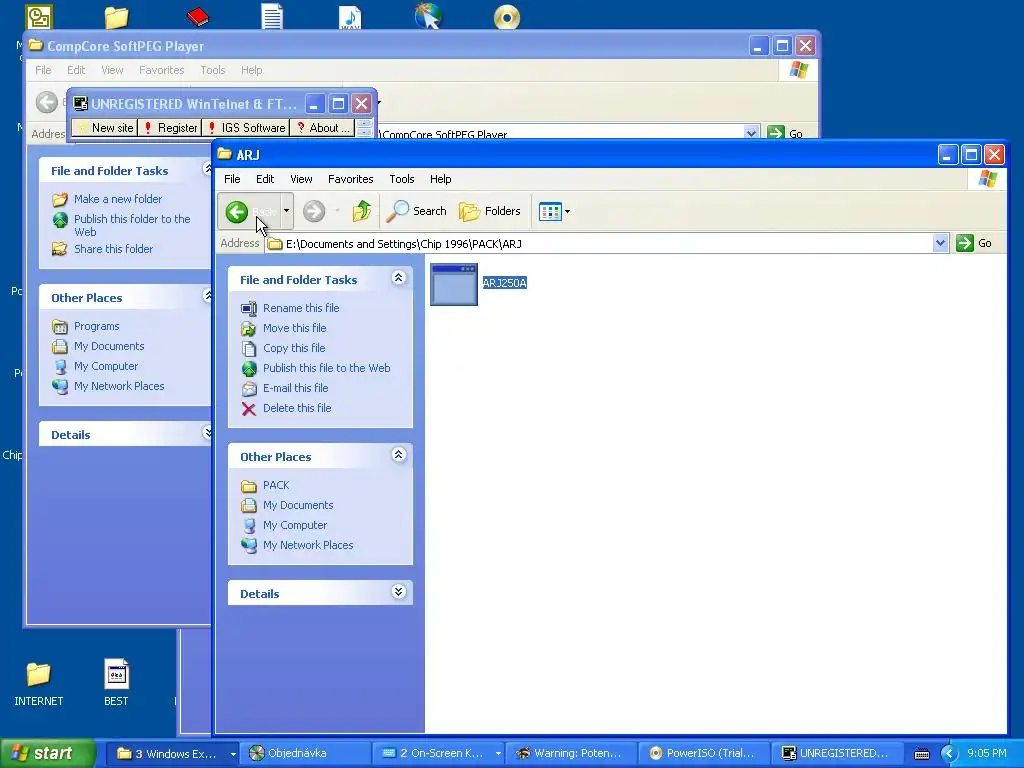
Task: Select the music note WAV desktop icon
Action: (x=350, y=17)
